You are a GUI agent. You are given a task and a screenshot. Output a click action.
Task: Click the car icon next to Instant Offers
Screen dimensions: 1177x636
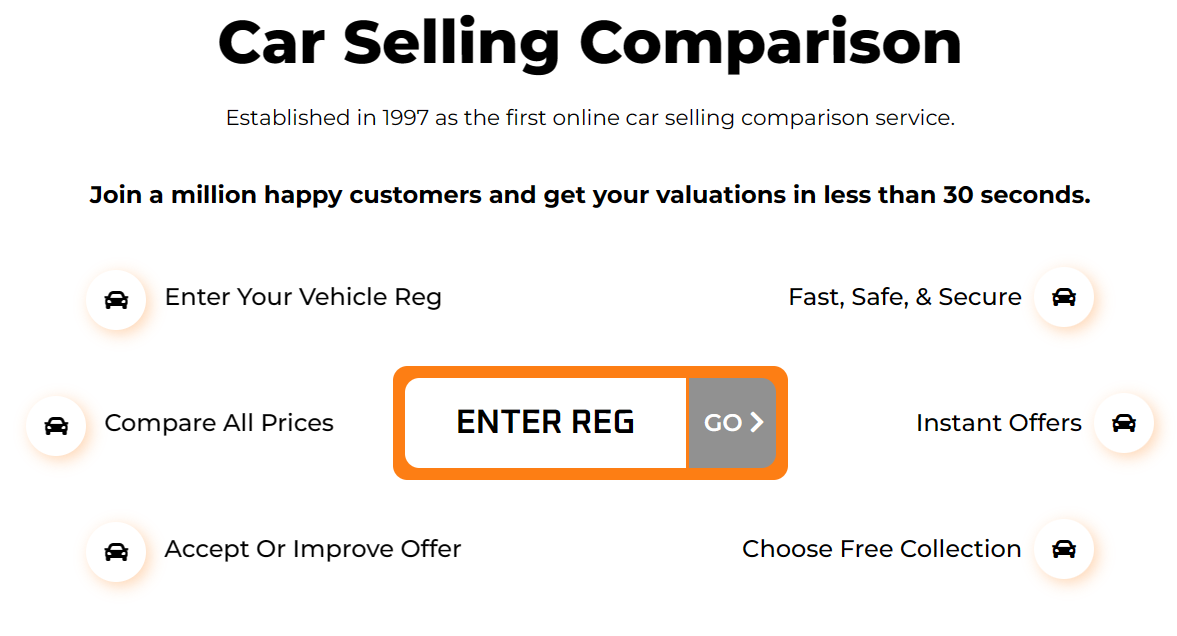tap(1124, 423)
